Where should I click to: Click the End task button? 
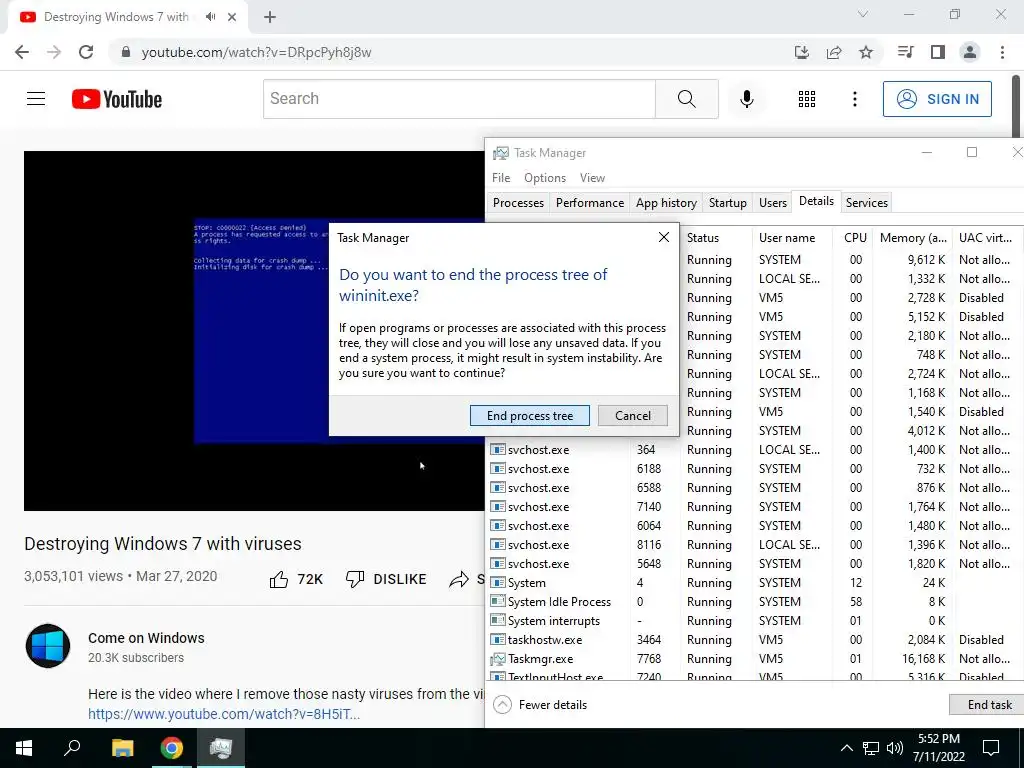989,705
